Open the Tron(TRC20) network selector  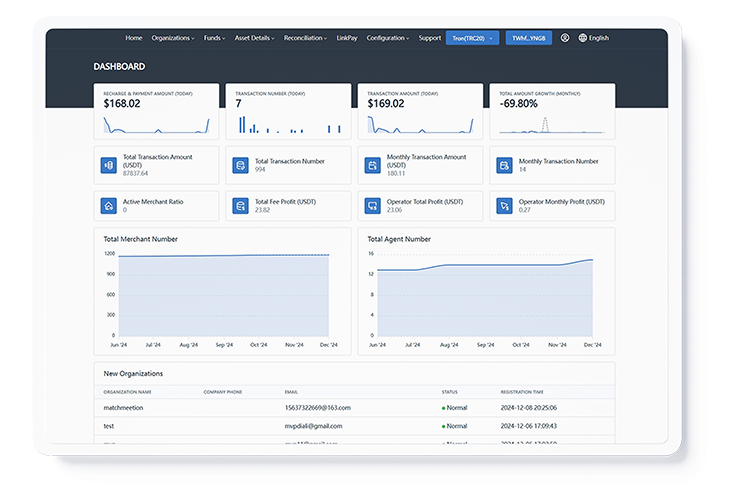[x=472, y=38]
